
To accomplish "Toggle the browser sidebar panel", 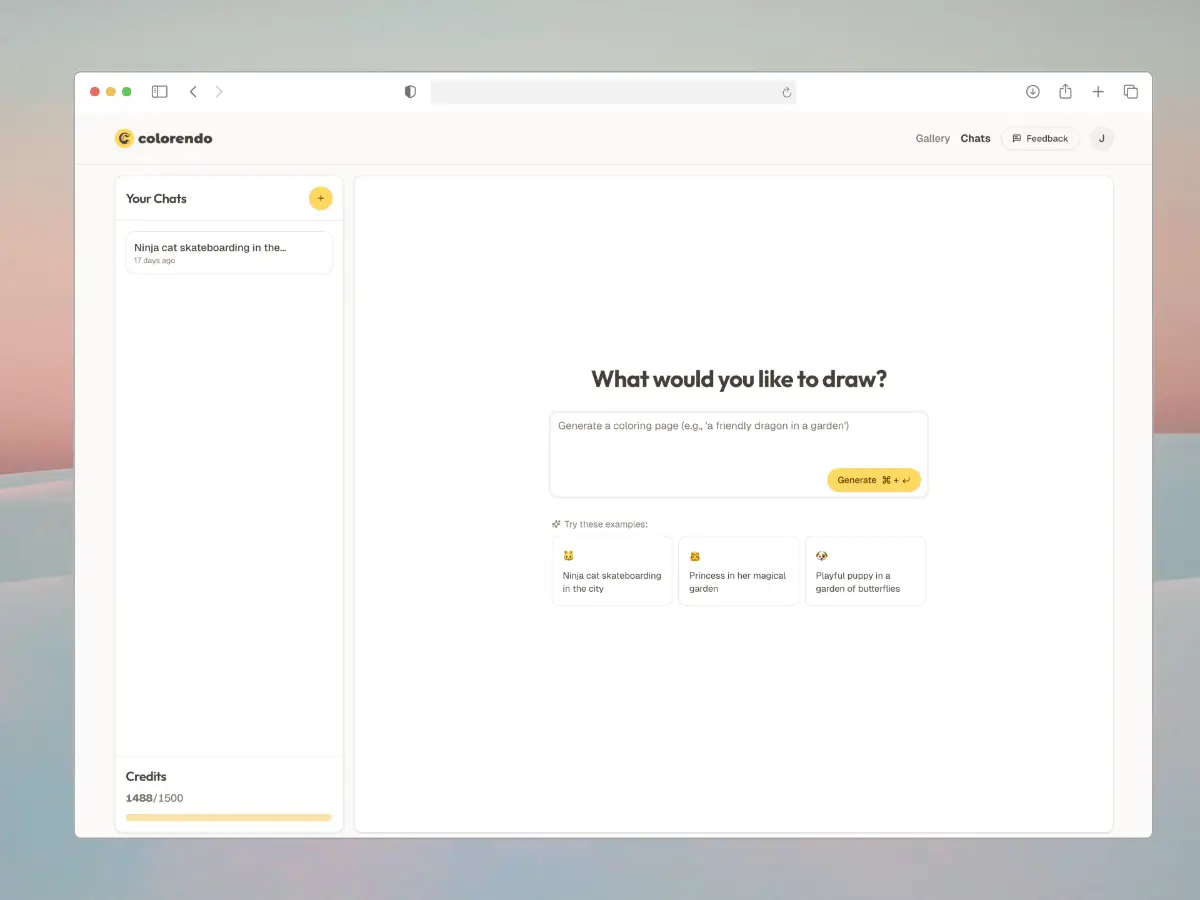I will (x=159, y=92).
